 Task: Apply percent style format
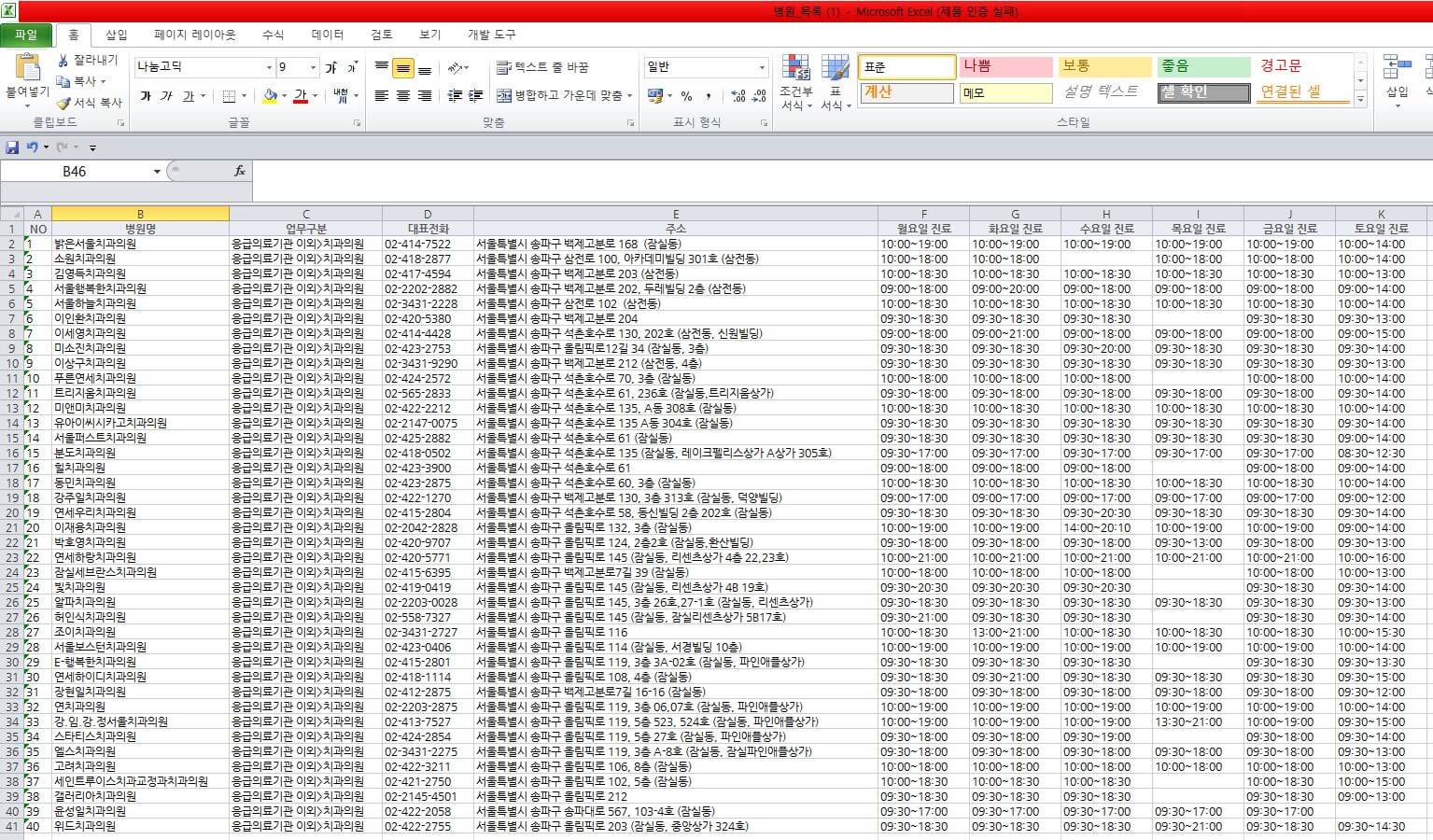tap(686, 95)
